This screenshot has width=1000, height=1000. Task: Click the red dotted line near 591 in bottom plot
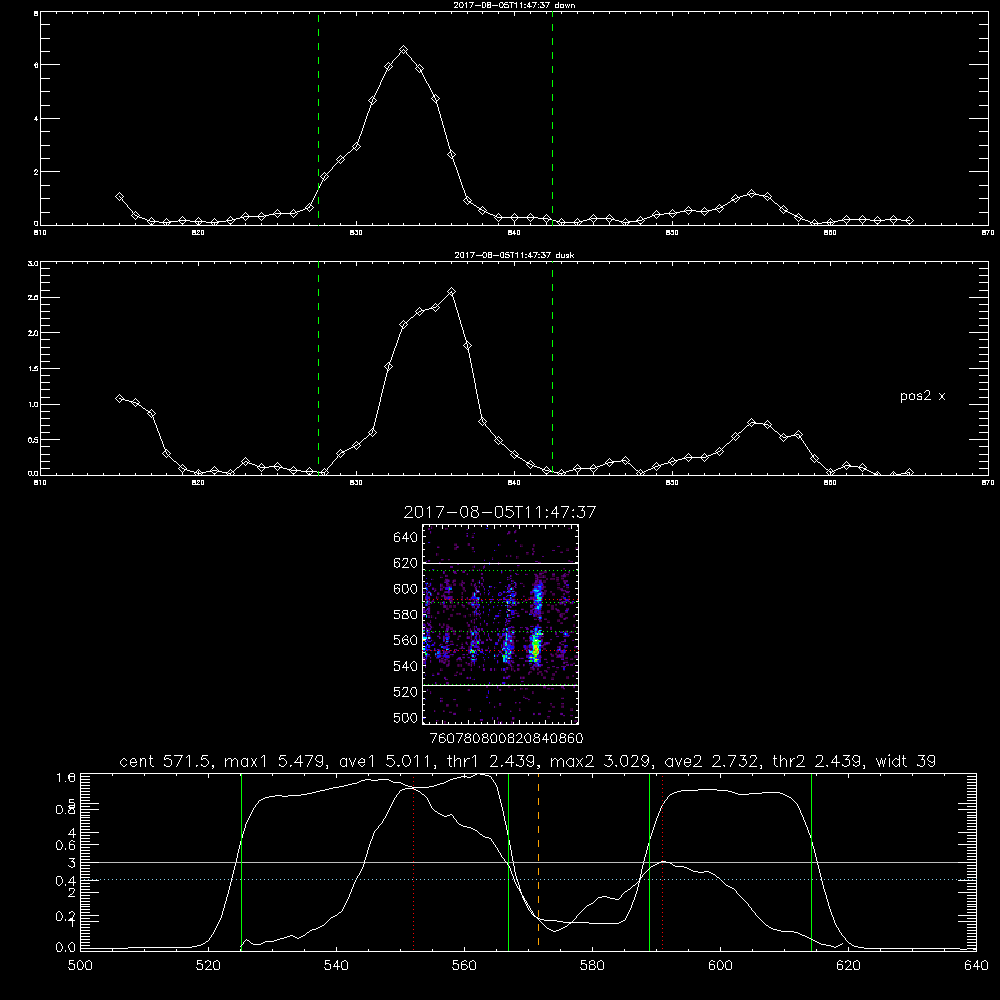[x=663, y=861]
